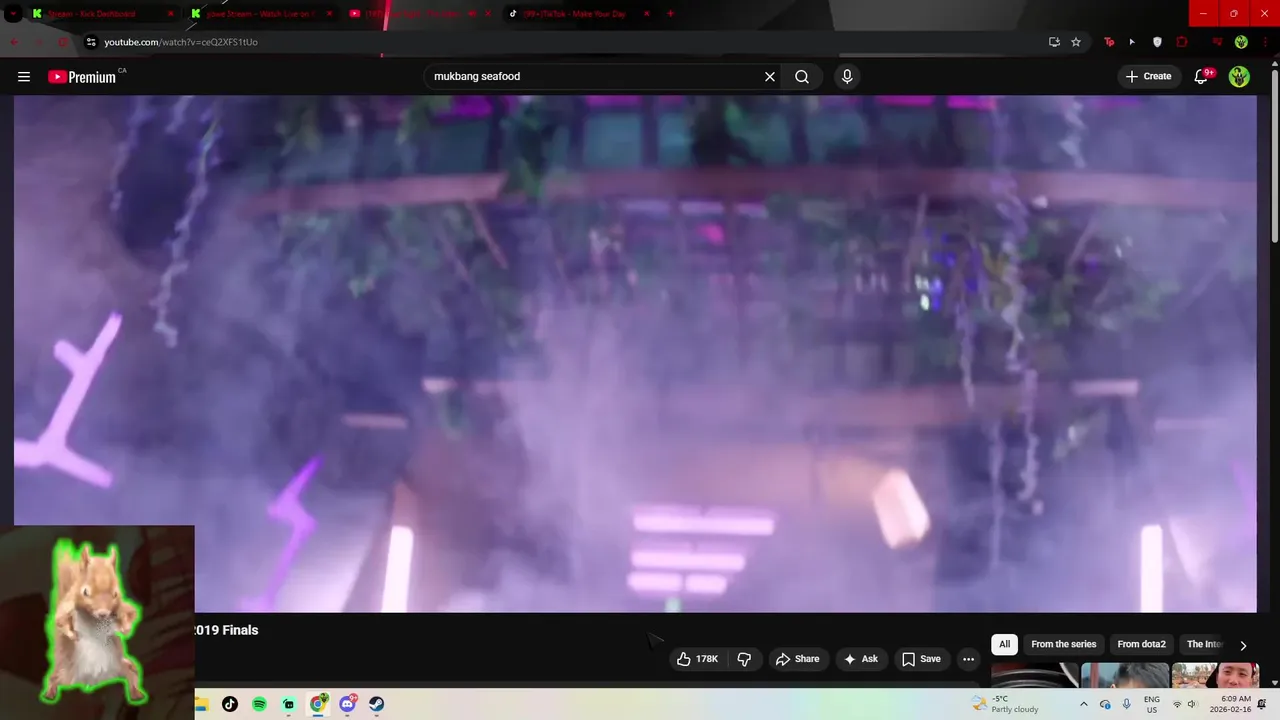1280x720 pixels.
Task: Show hidden system tray icons chevron
Action: click(1083, 704)
